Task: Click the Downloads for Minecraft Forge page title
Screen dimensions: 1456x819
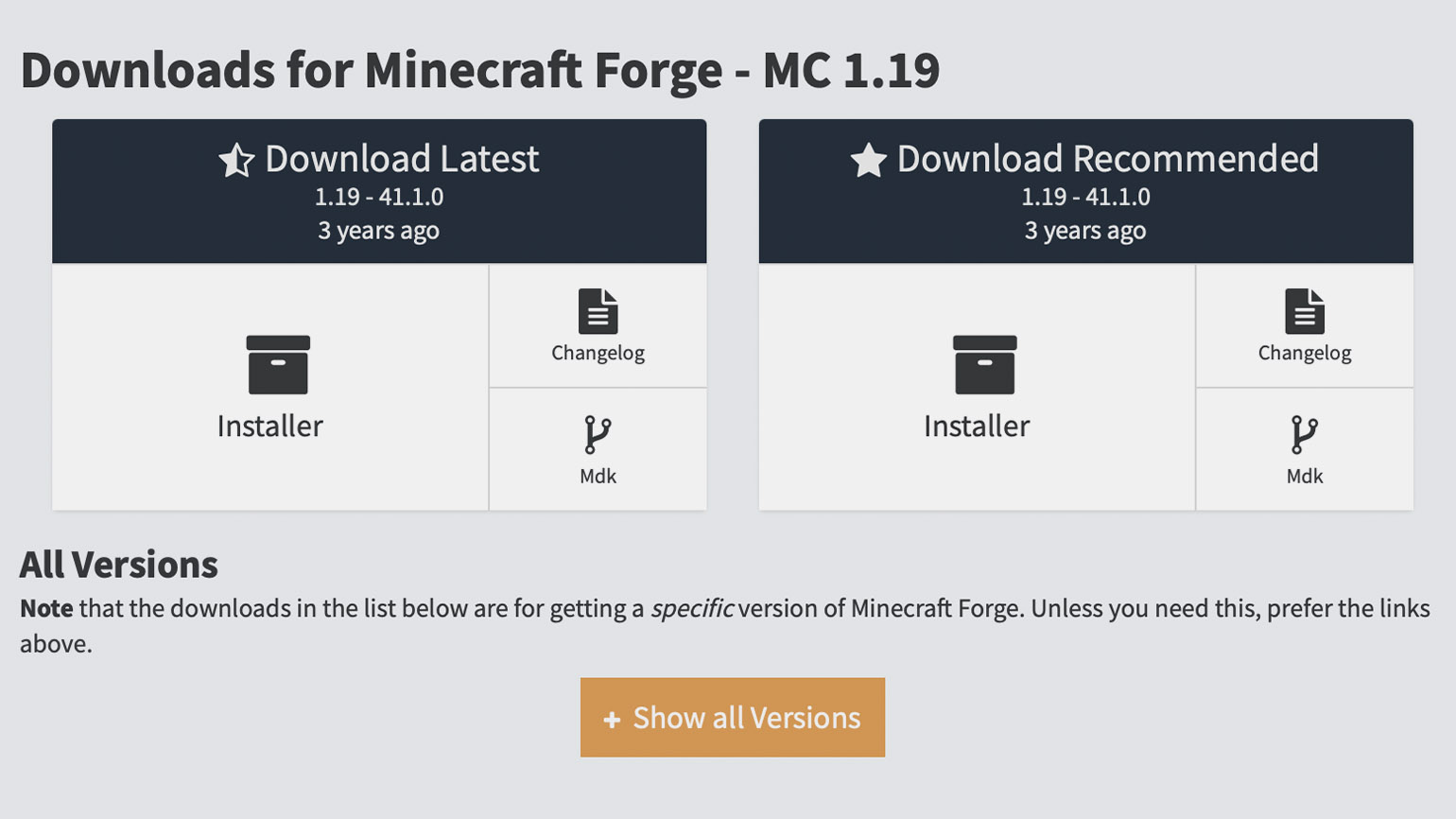Action: point(480,70)
